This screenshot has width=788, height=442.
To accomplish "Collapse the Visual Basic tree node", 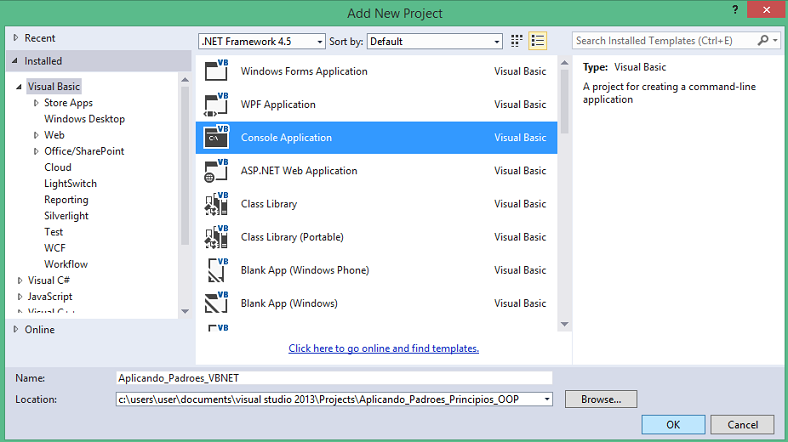I will point(19,86).
